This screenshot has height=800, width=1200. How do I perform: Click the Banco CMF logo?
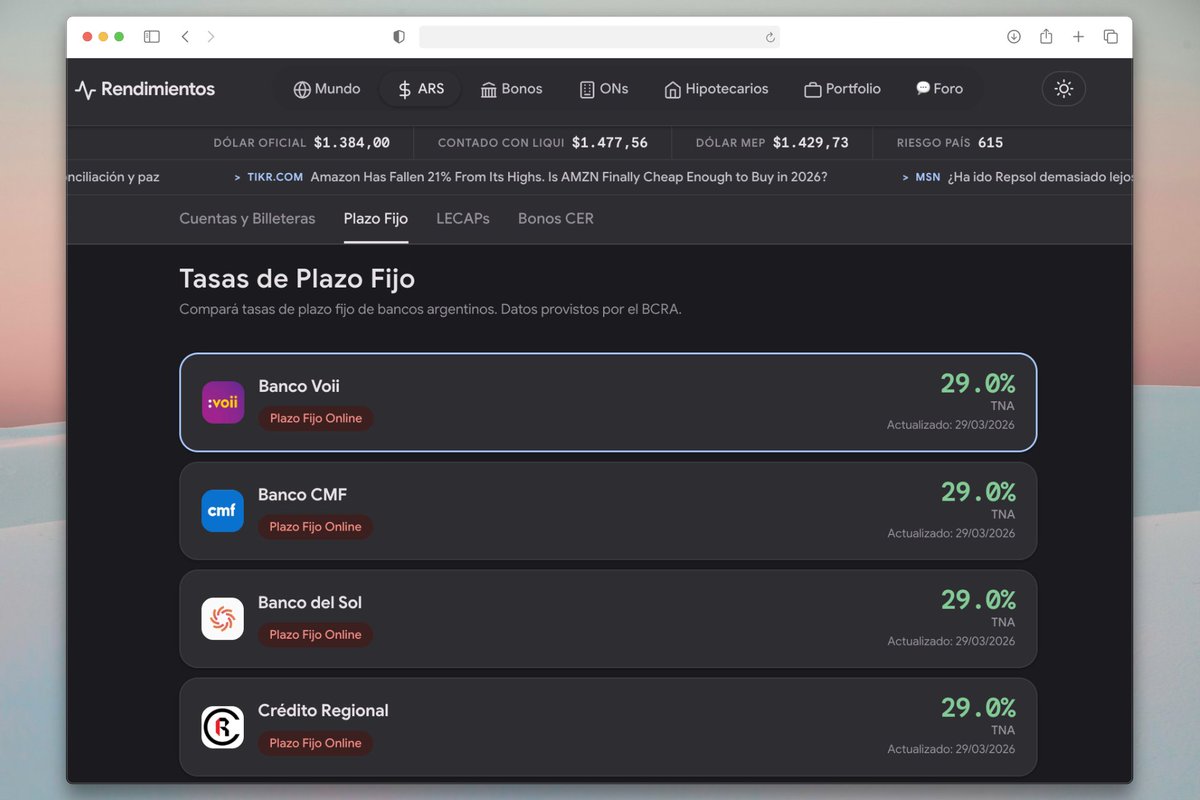[222, 511]
